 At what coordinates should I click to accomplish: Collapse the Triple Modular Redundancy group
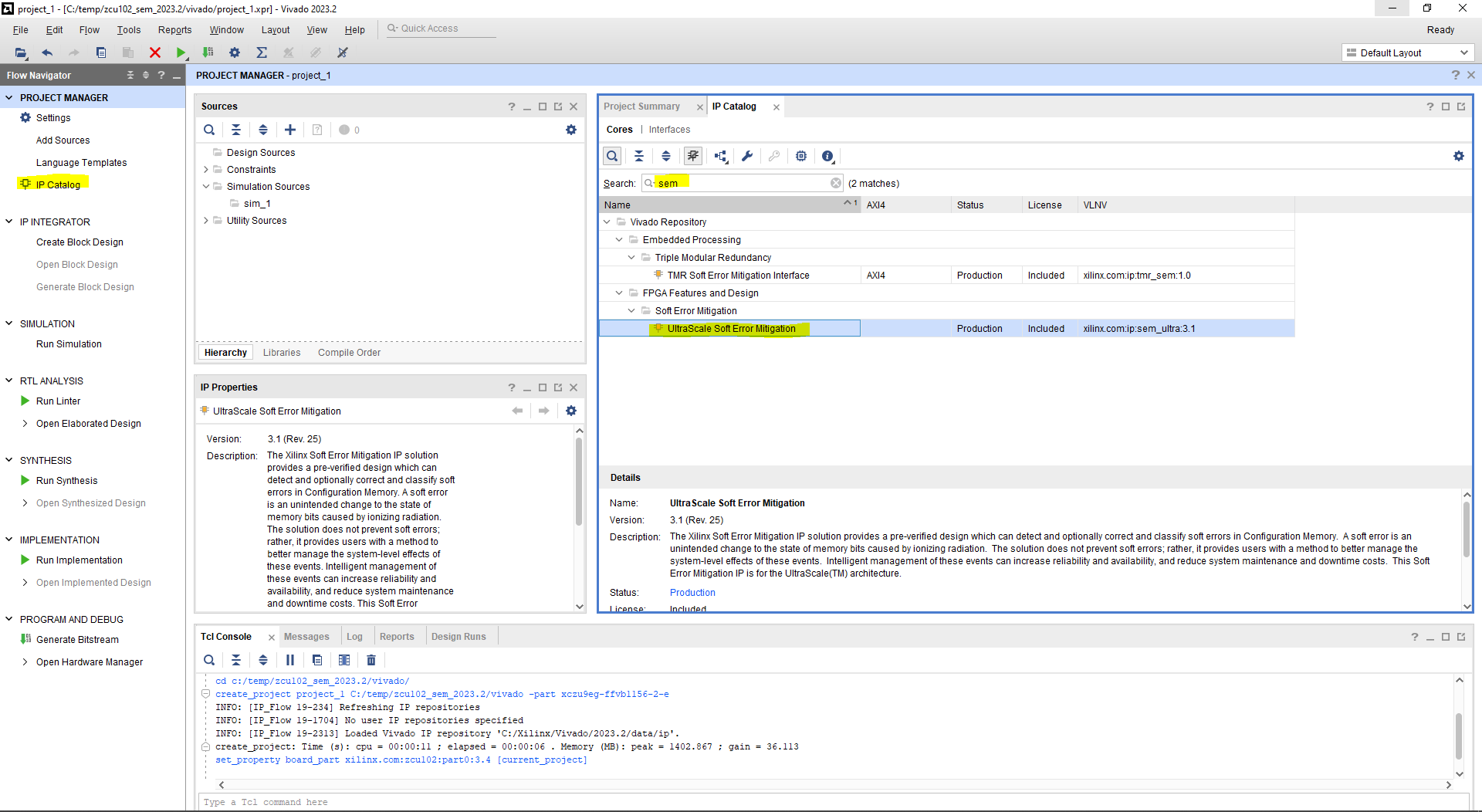pyautogui.click(x=631, y=258)
